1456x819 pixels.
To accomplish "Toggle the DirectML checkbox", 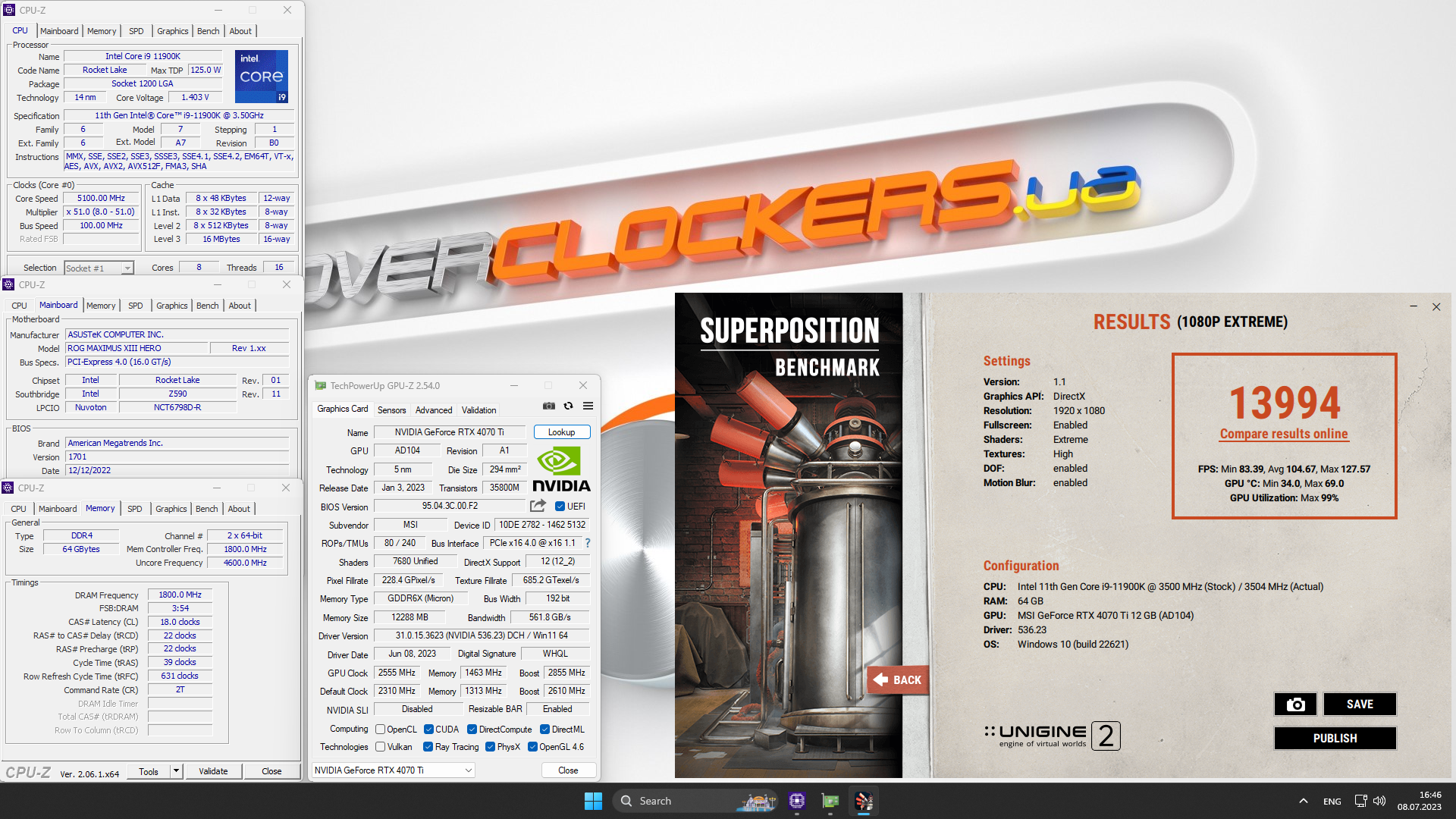I will (x=544, y=730).
